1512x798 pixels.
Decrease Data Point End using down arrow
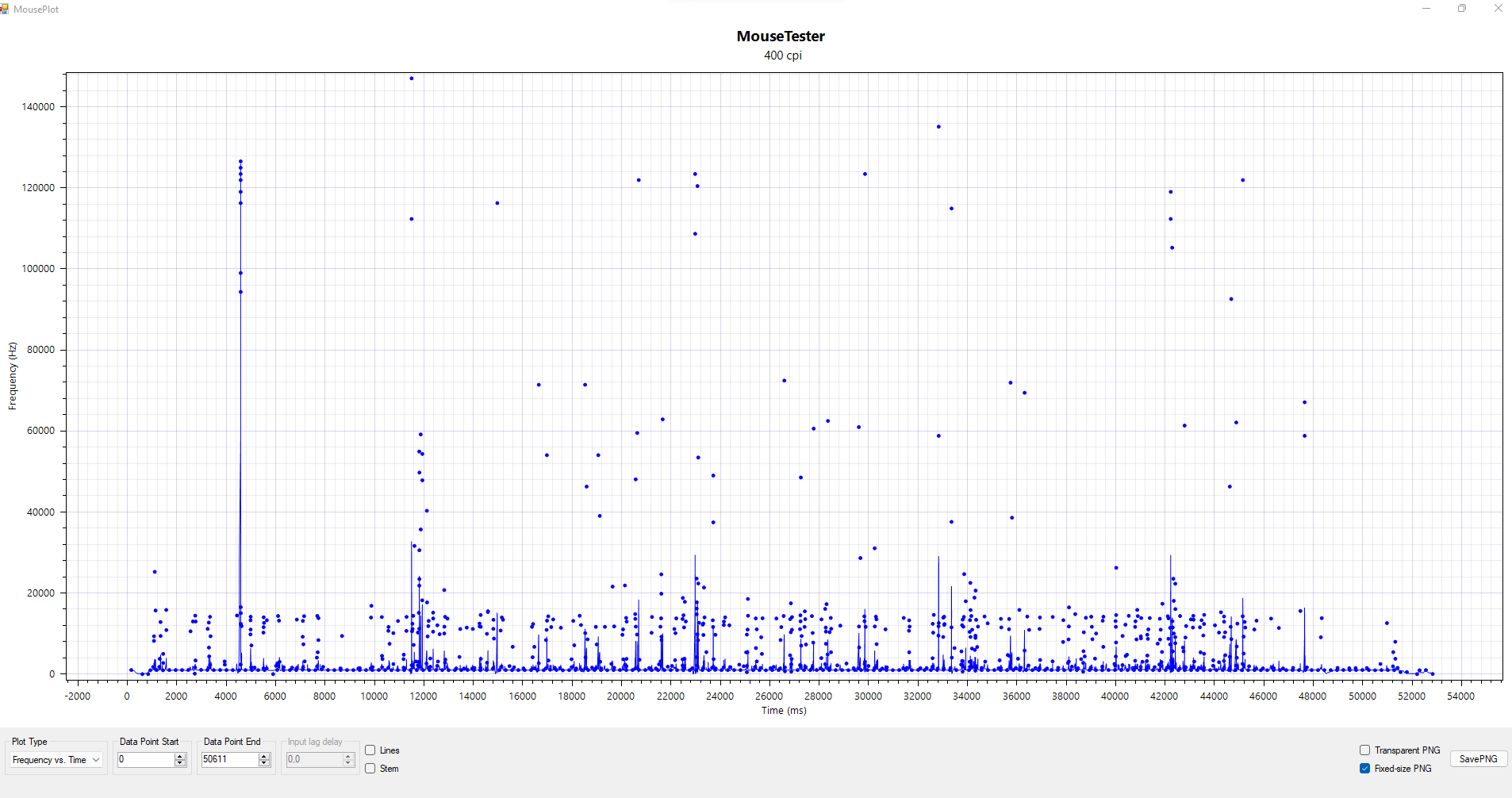tap(264, 763)
